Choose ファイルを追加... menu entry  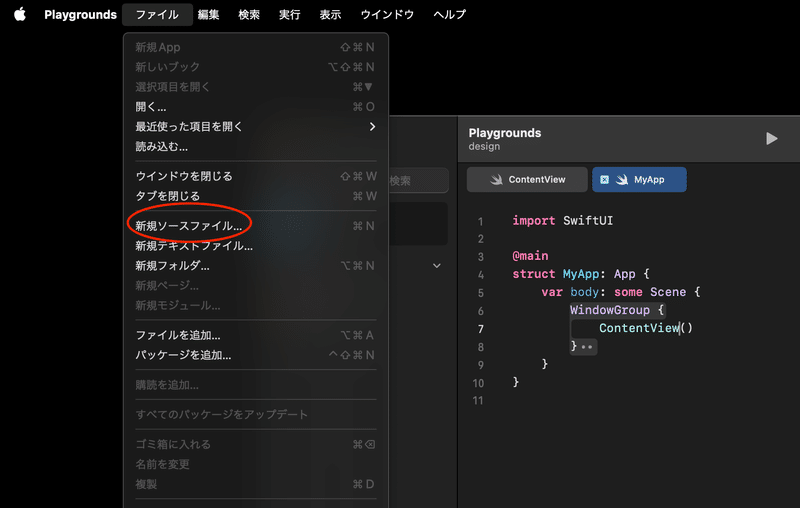256,335
